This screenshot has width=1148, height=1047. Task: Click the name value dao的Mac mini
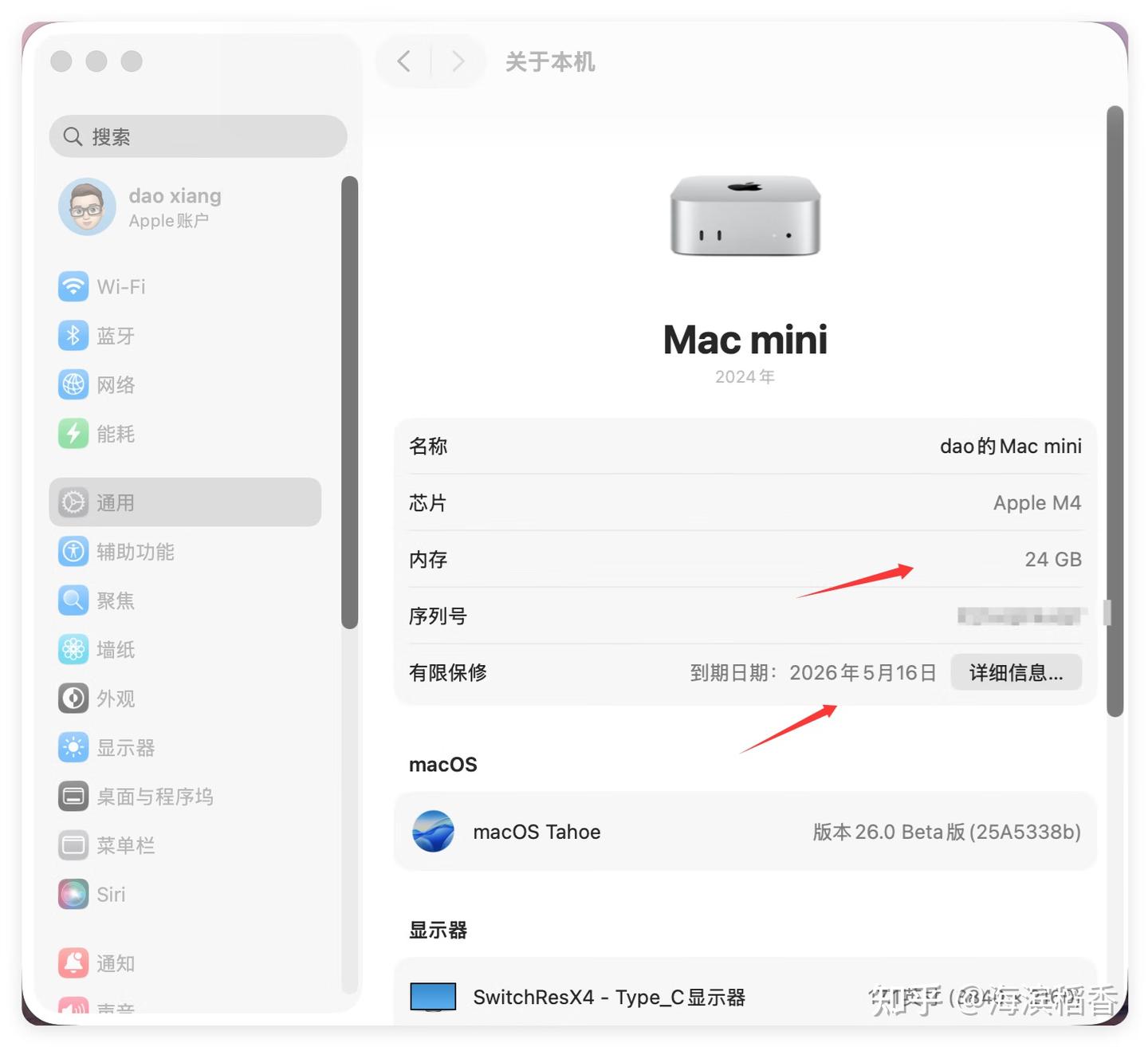coord(1011,446)
